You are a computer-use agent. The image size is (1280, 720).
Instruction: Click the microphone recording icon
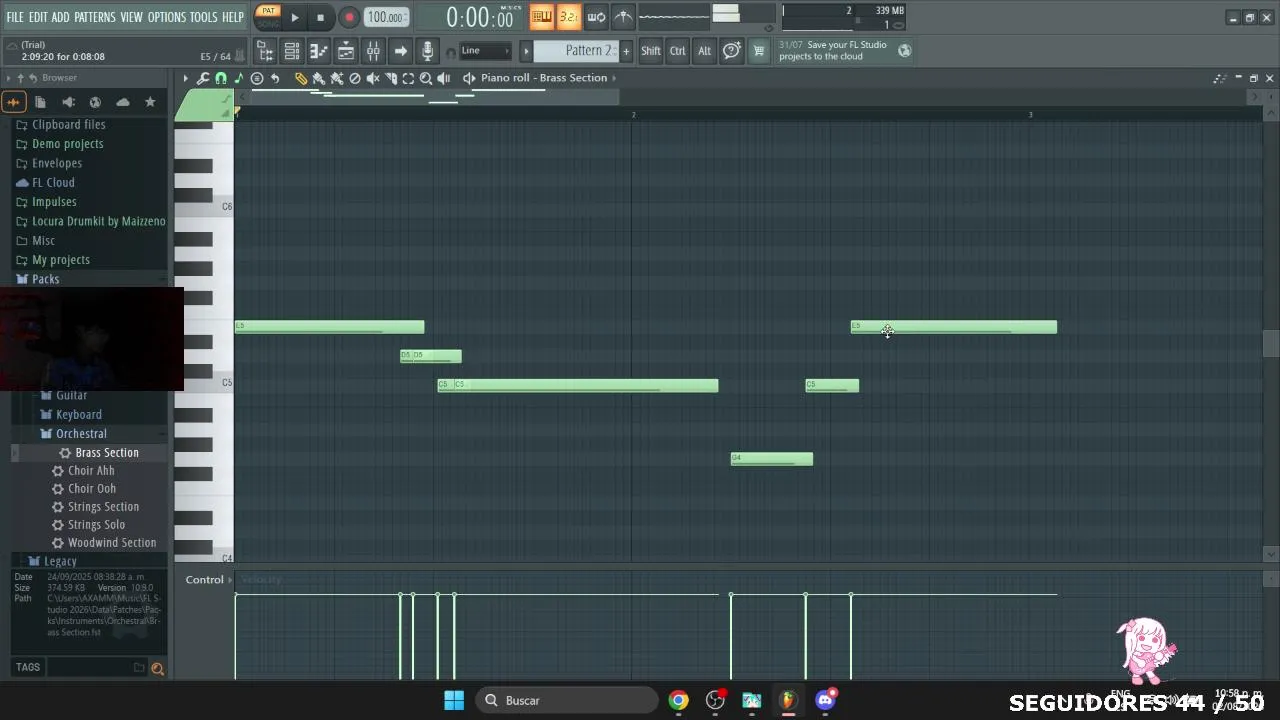(x=427, y=51)
